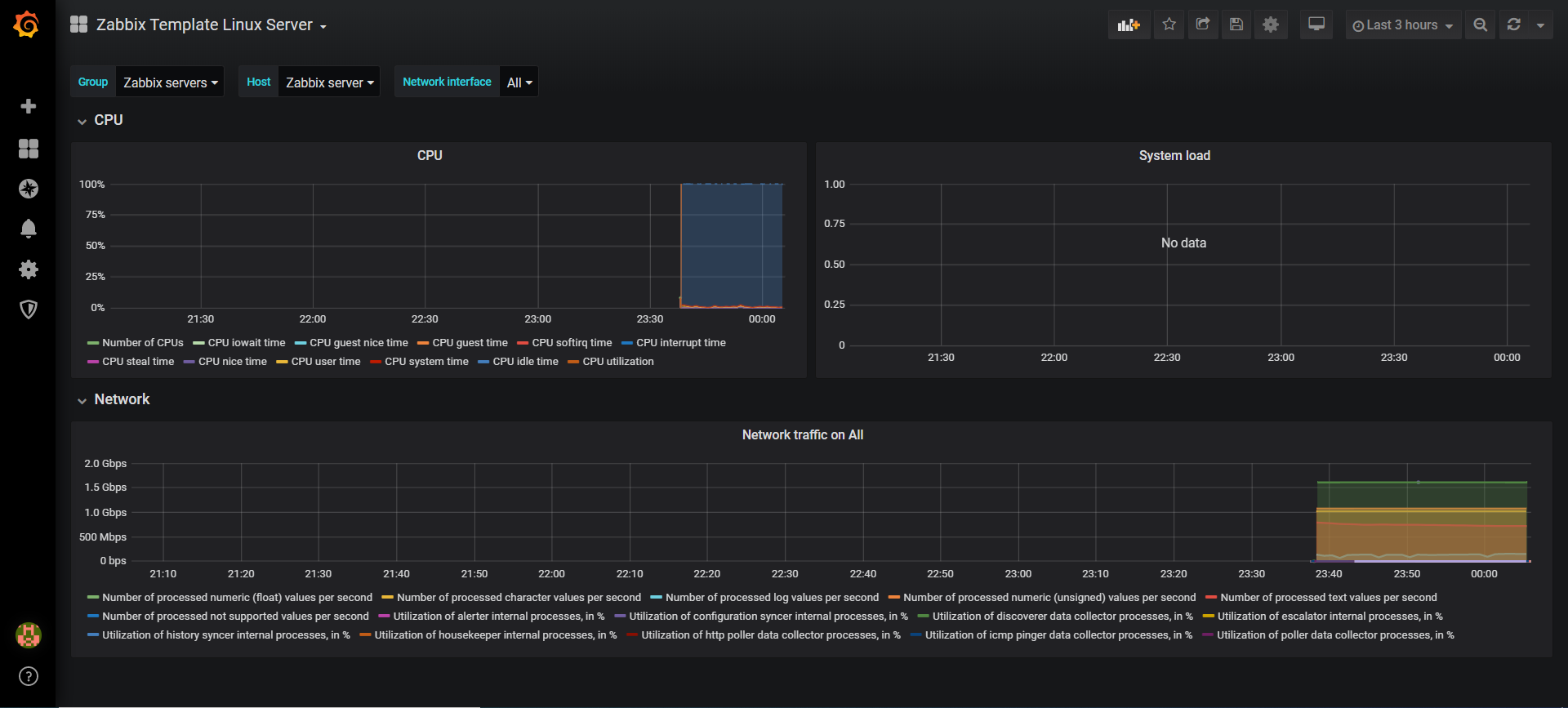This screenshot has height=708, width=1568.
Task: Toggle CPU guest time legend series
Action: pos(470,342)
